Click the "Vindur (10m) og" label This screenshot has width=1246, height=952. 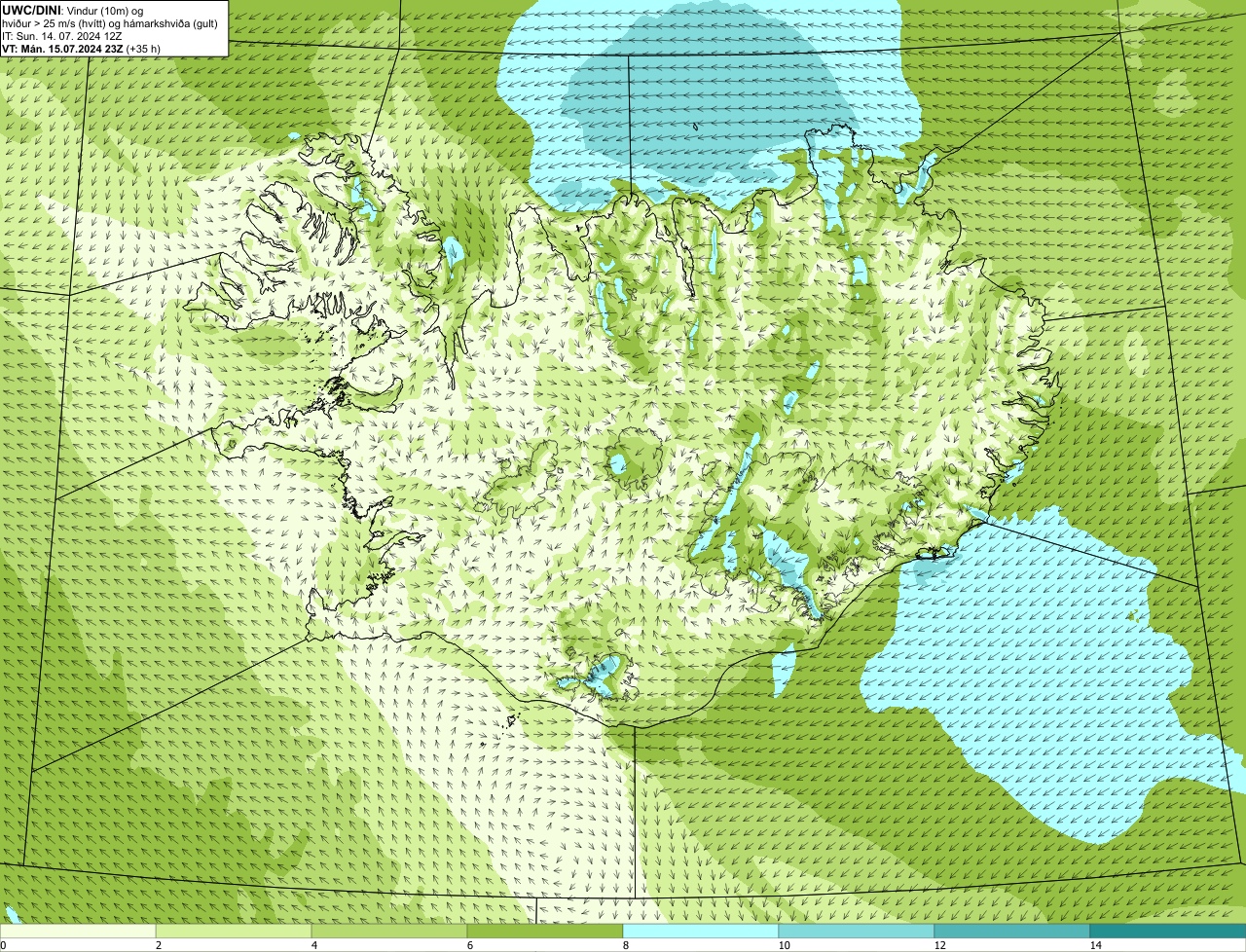pyautogui.click(x=105, y=11)
